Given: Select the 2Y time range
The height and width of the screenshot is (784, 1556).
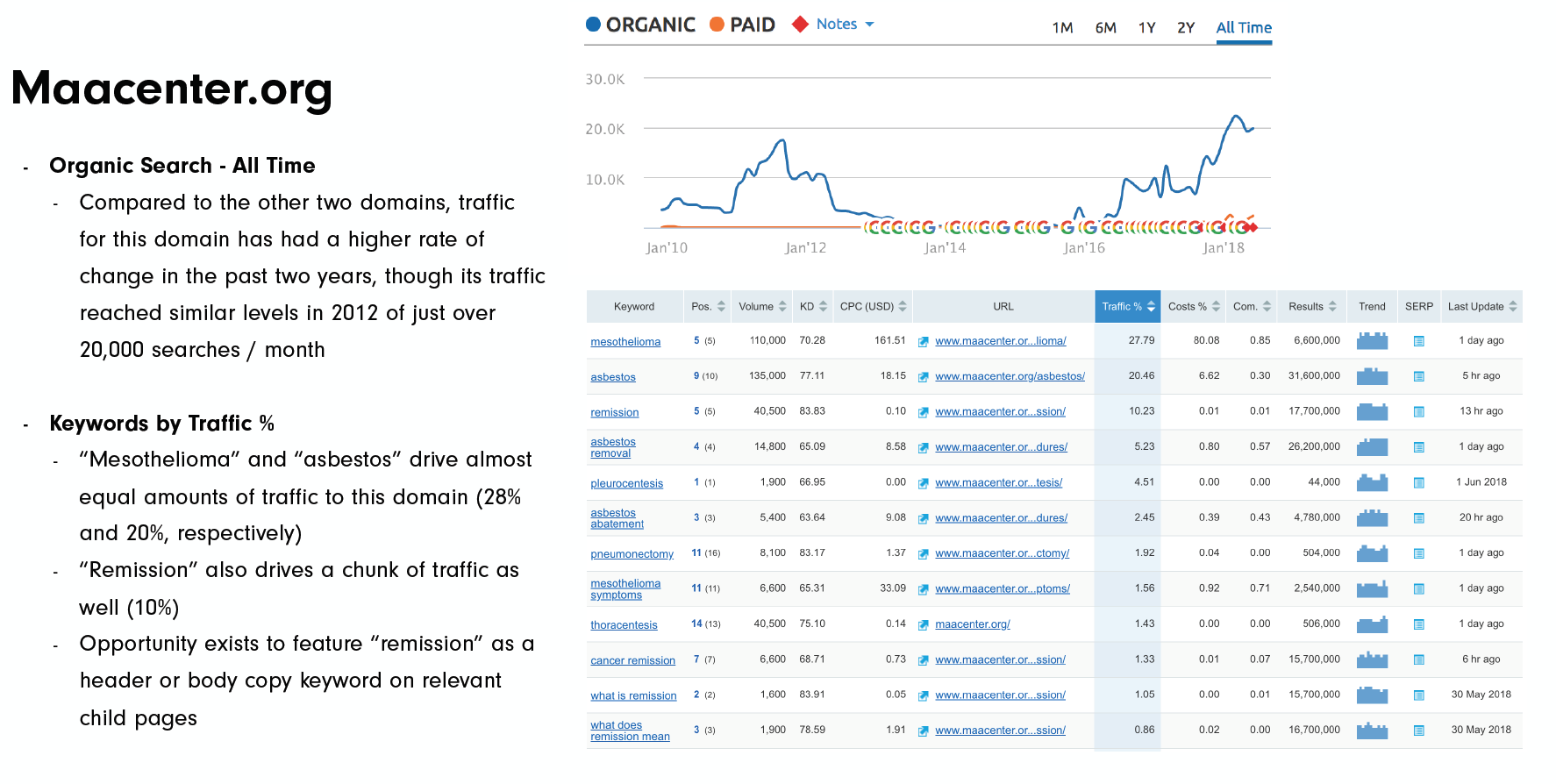Looking at the screenshot, I should coord(1186,28).
